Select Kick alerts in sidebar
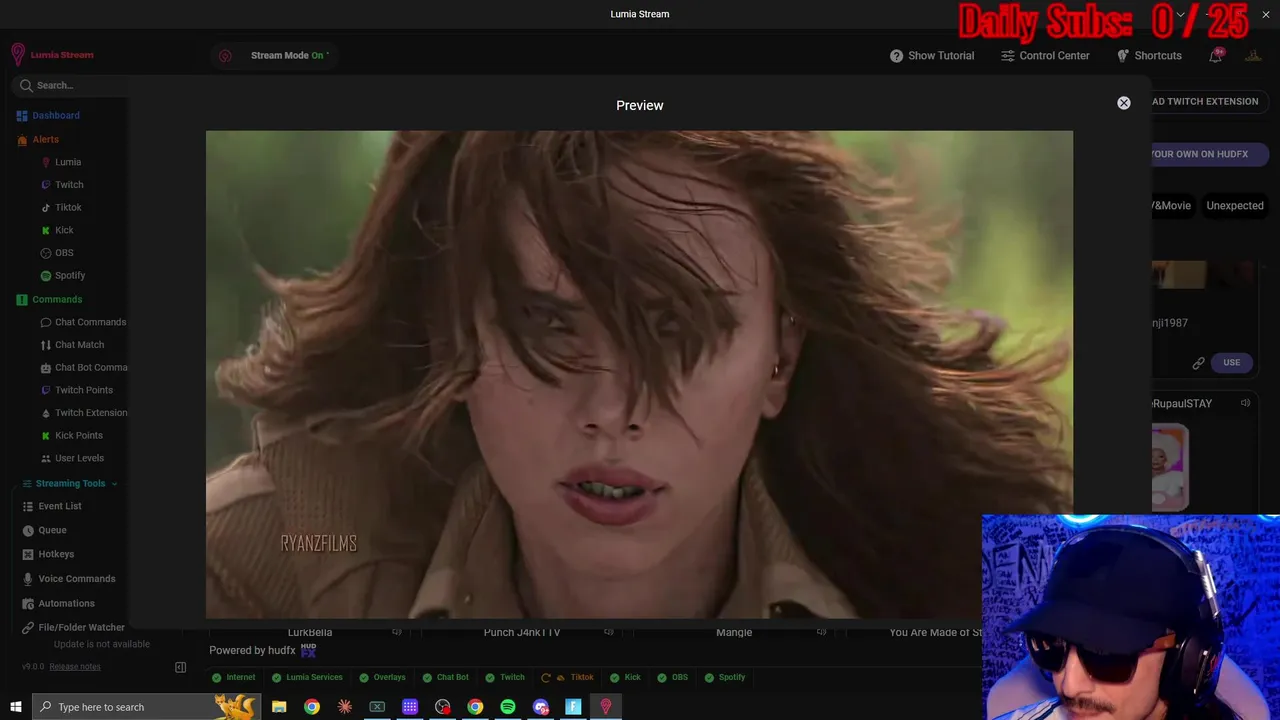1280x720 pixels. coord(57,230)
